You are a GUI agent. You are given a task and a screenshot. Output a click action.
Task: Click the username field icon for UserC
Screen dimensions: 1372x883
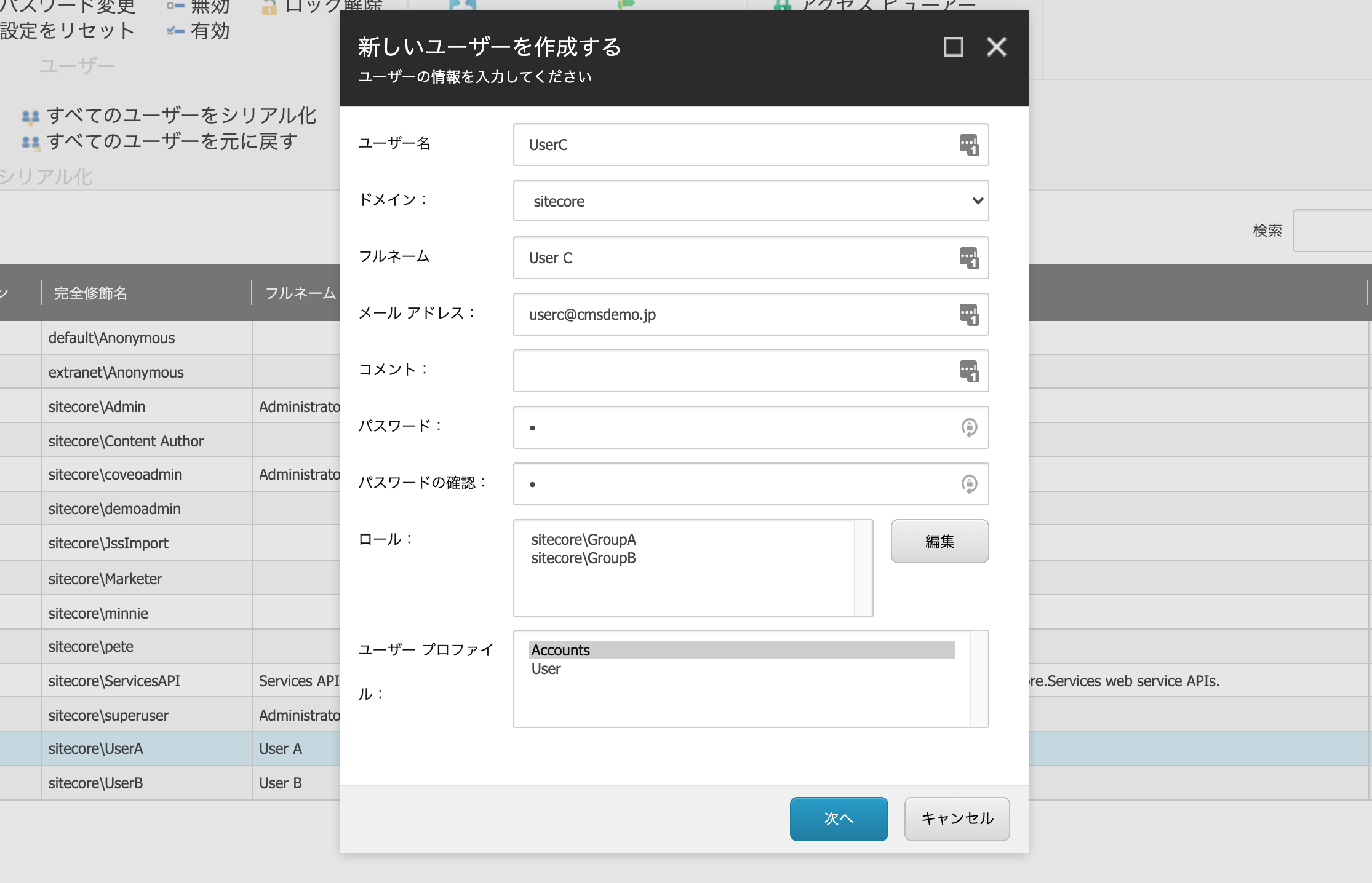tap(967, 143)
